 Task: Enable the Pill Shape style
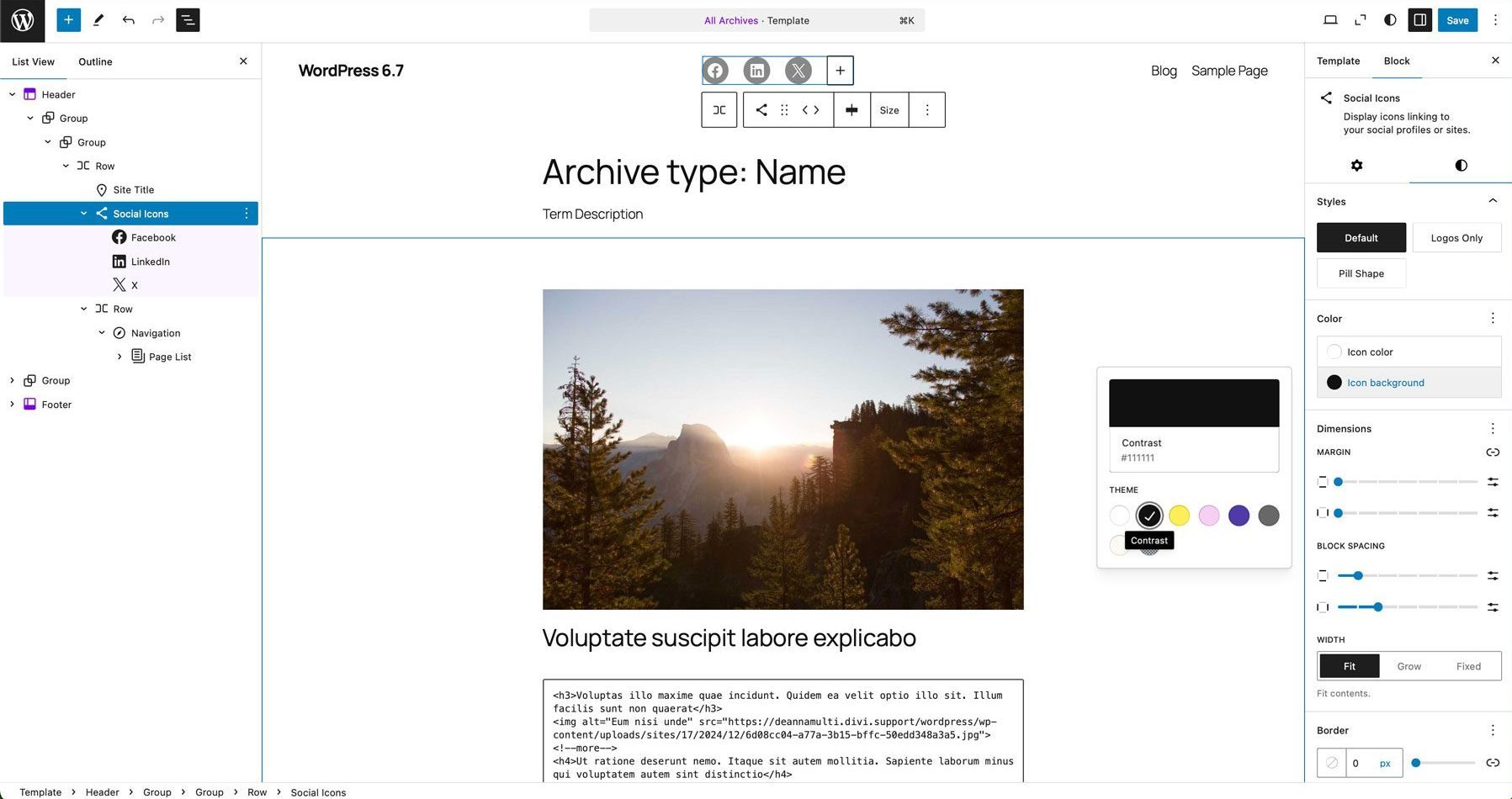coord(1361,273)
